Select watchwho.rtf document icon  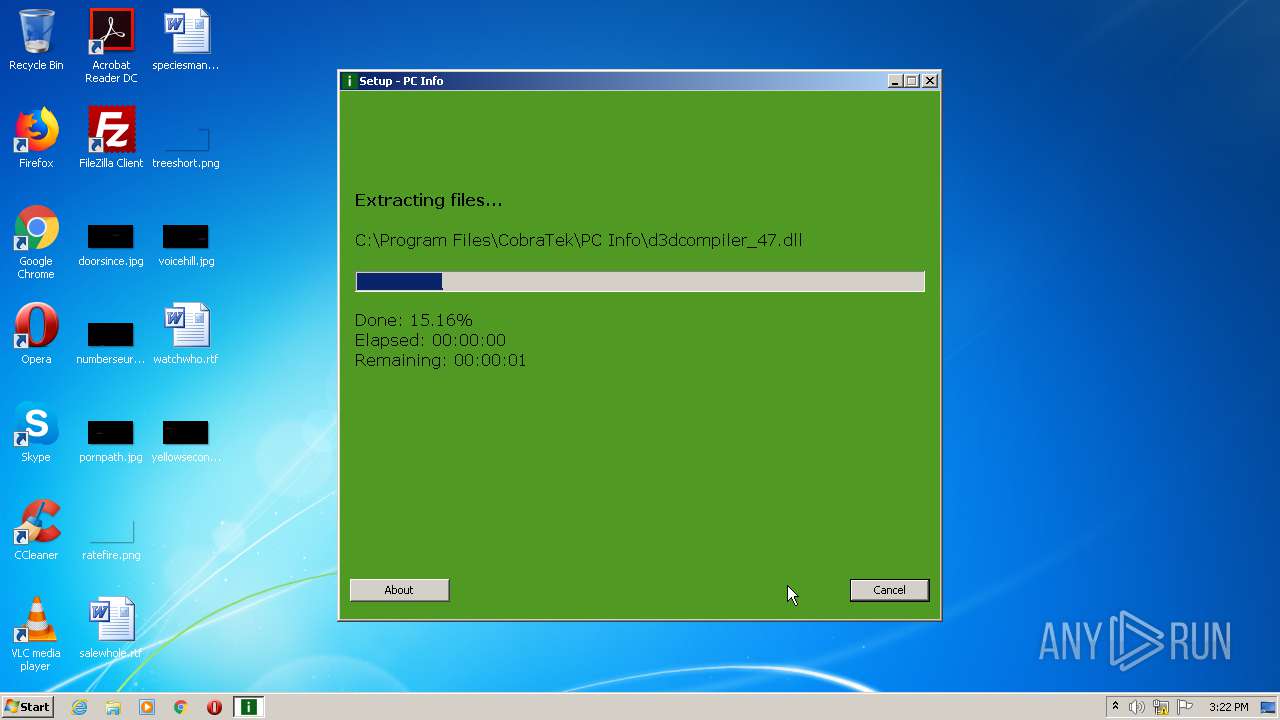click(186, 334)
